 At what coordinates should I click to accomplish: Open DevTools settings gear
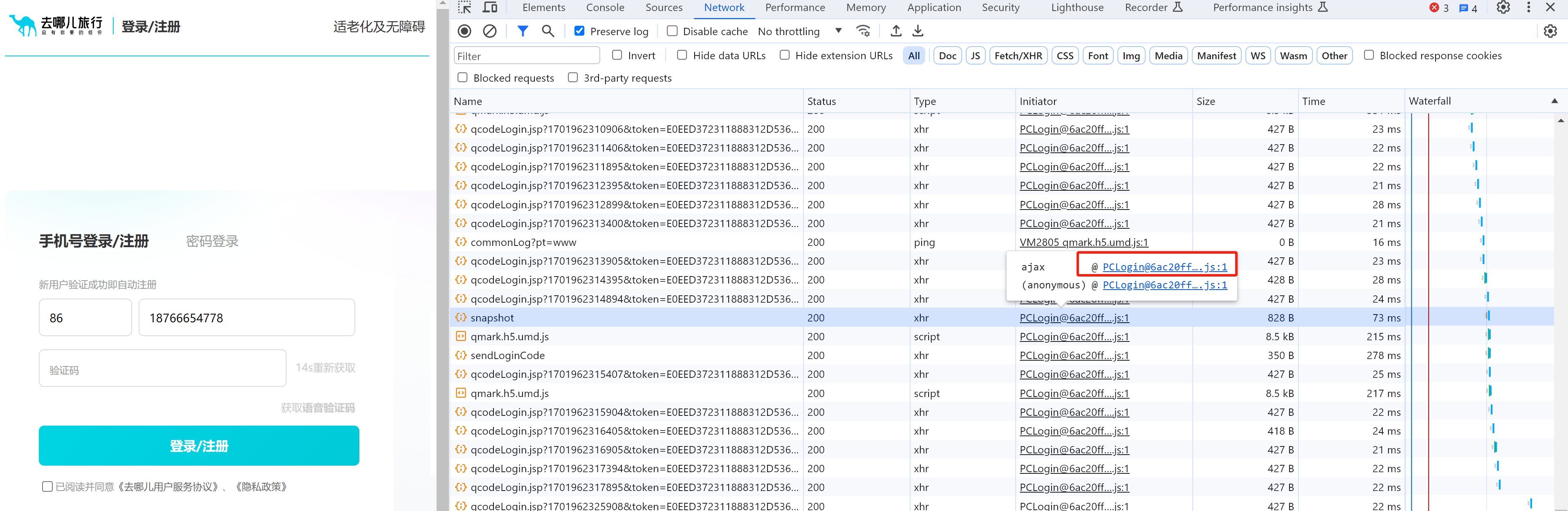[x=1503, y=7]
